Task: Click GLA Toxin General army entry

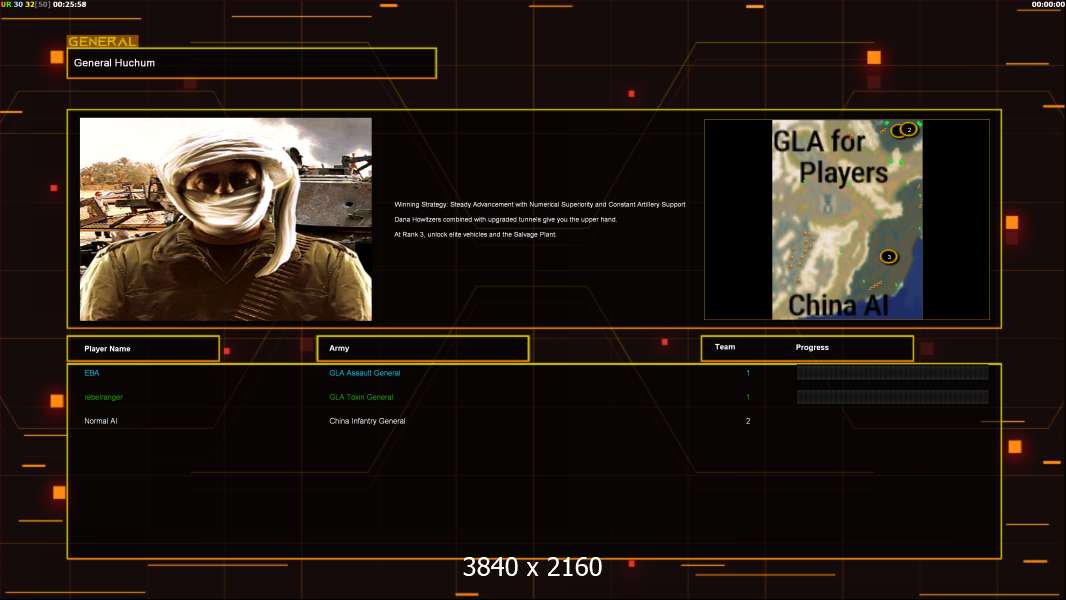Action: [x=361, y=397]
